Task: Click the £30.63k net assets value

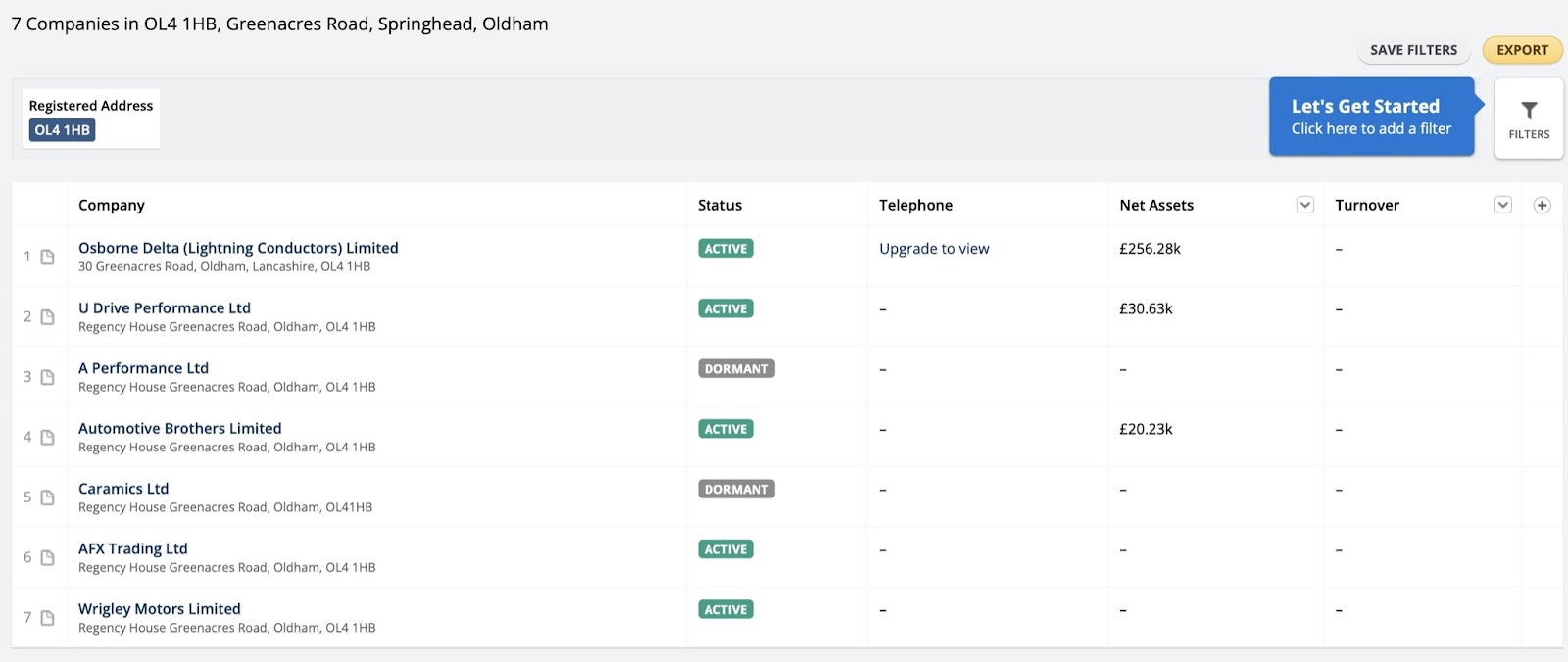Action: tap(1146, 308)
